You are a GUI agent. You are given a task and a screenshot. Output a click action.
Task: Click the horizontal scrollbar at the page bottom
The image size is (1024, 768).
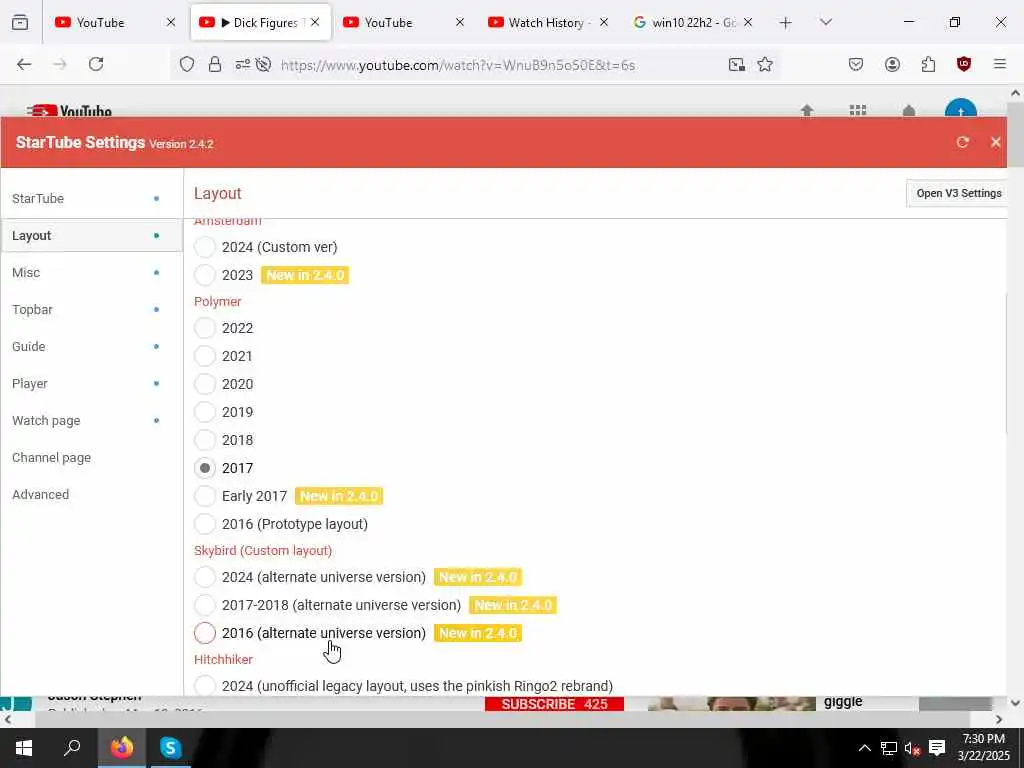(503, 720)
